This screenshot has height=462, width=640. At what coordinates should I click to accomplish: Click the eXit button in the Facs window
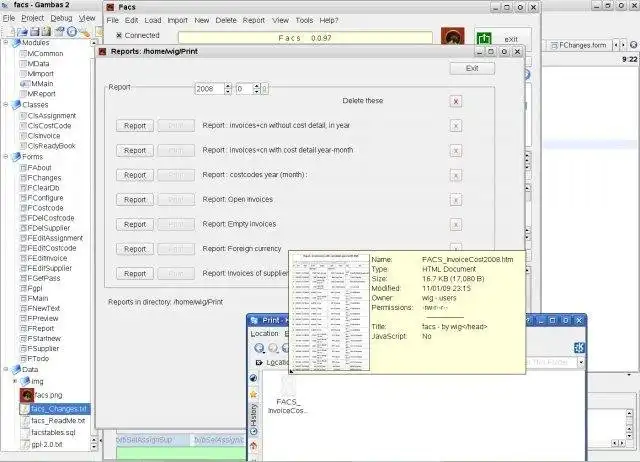pos(511,40)
